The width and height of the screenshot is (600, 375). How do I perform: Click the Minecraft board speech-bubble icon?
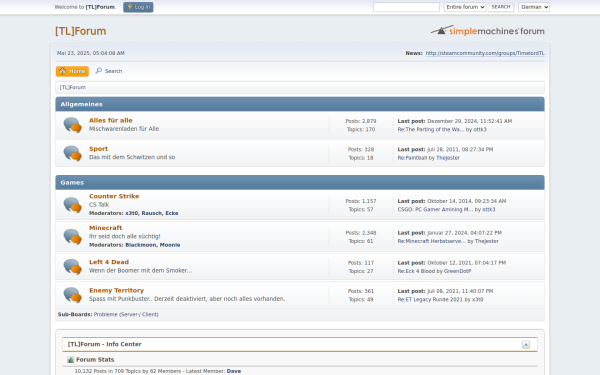72,236
